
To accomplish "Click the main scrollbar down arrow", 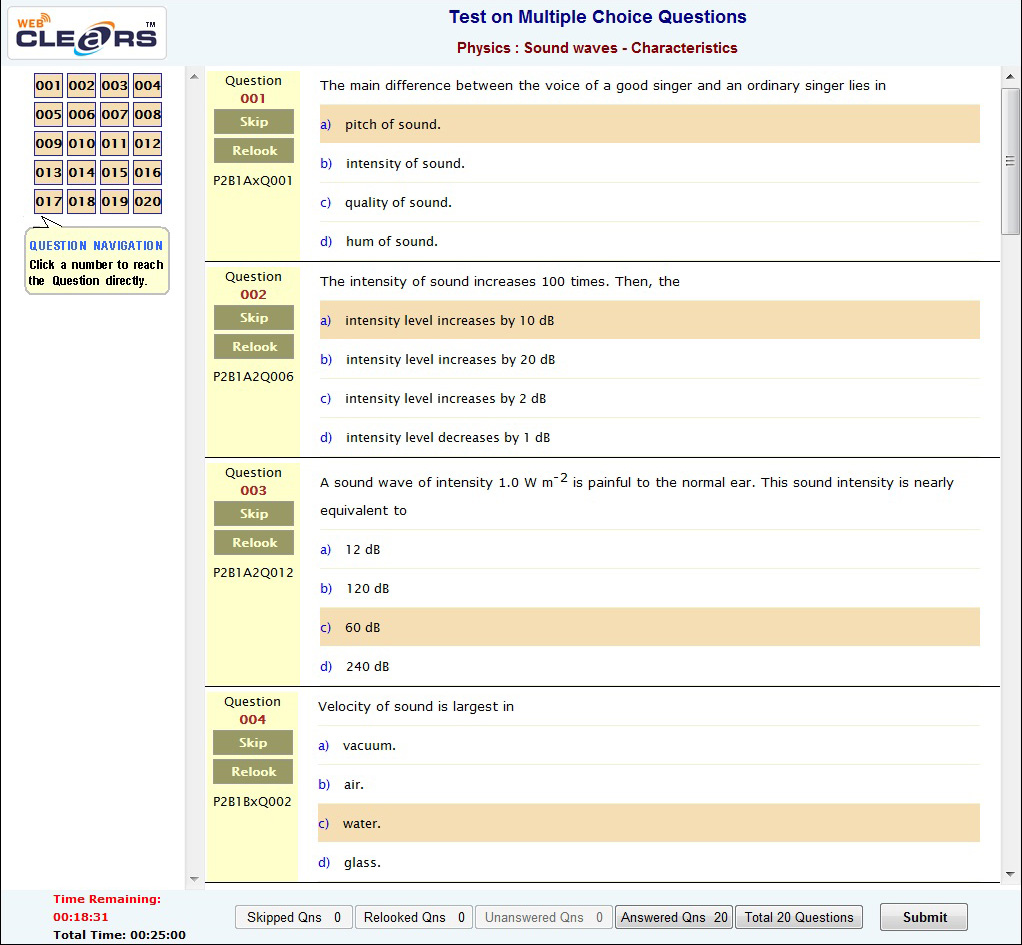I will 1010,875.
